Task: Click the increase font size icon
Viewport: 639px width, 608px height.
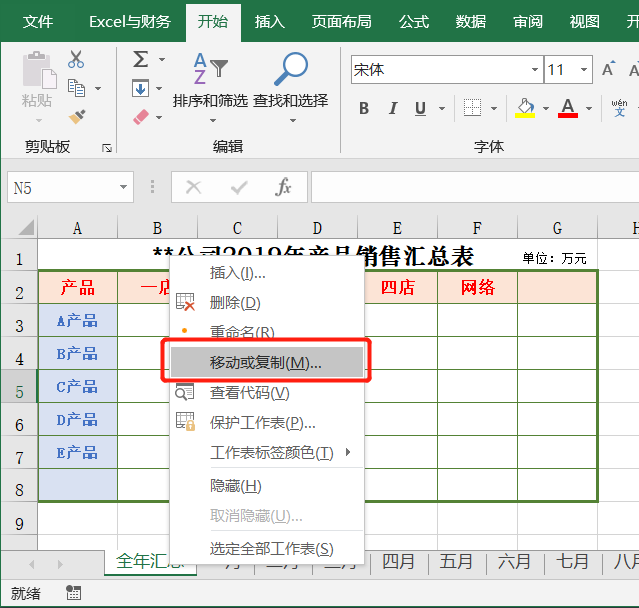Action: (608, 69)
